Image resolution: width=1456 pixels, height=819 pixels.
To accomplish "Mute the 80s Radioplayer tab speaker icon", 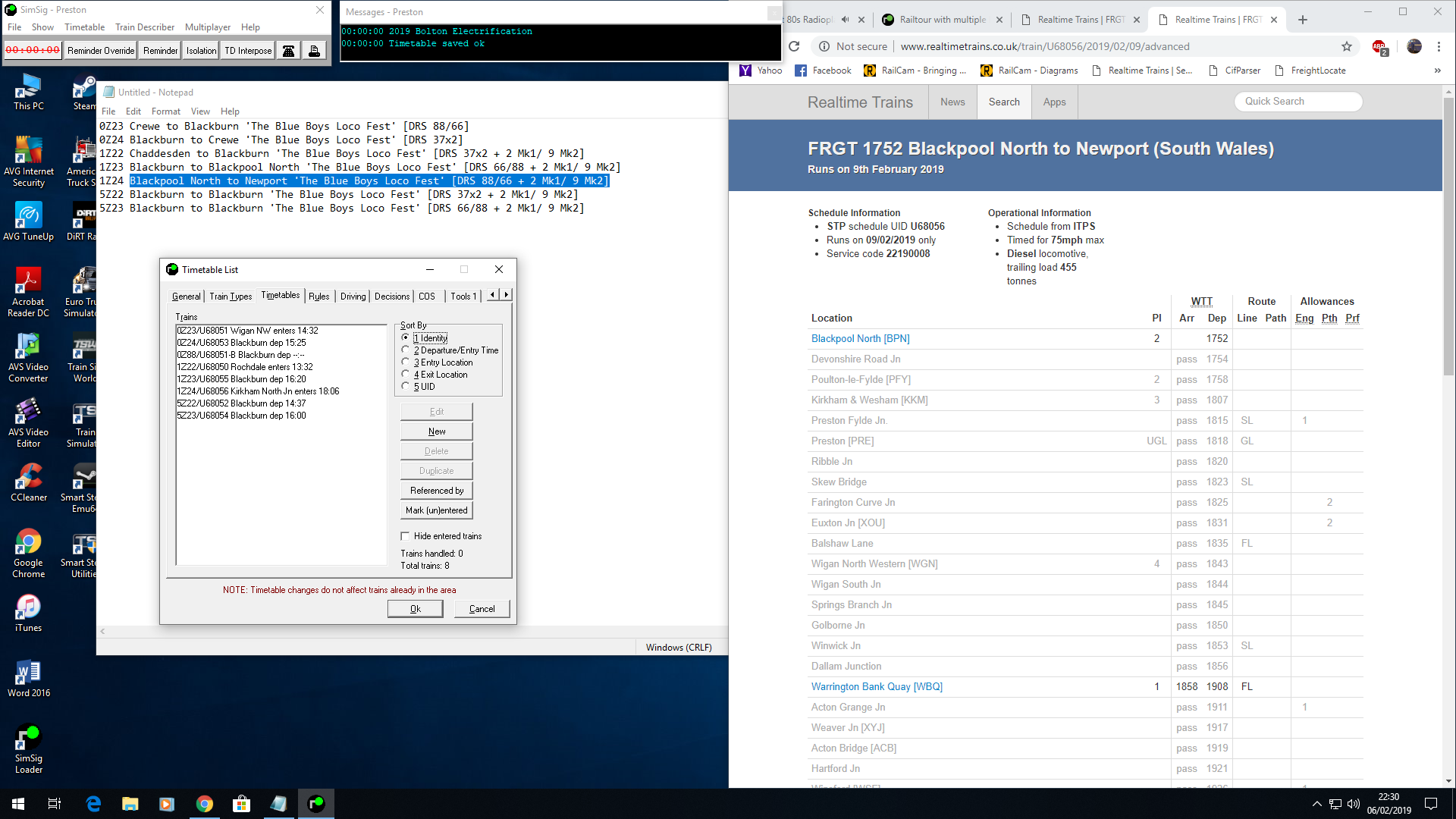I will pyautogui.click(x=845, y=20).
